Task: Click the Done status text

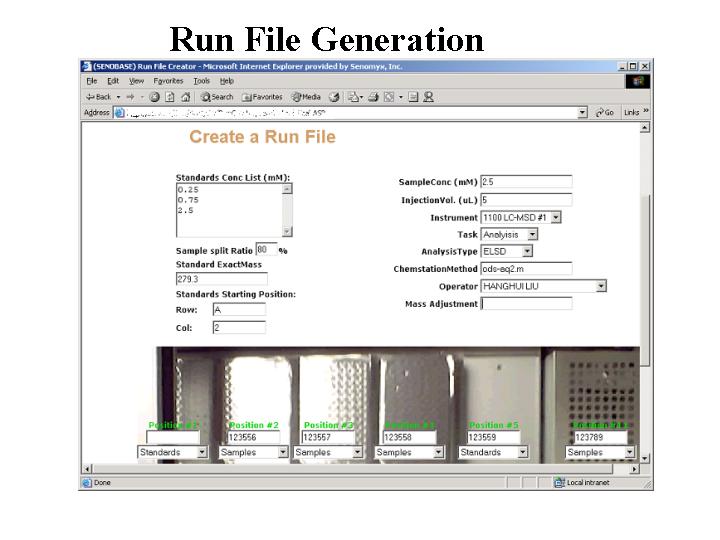Action: [102, 483]
